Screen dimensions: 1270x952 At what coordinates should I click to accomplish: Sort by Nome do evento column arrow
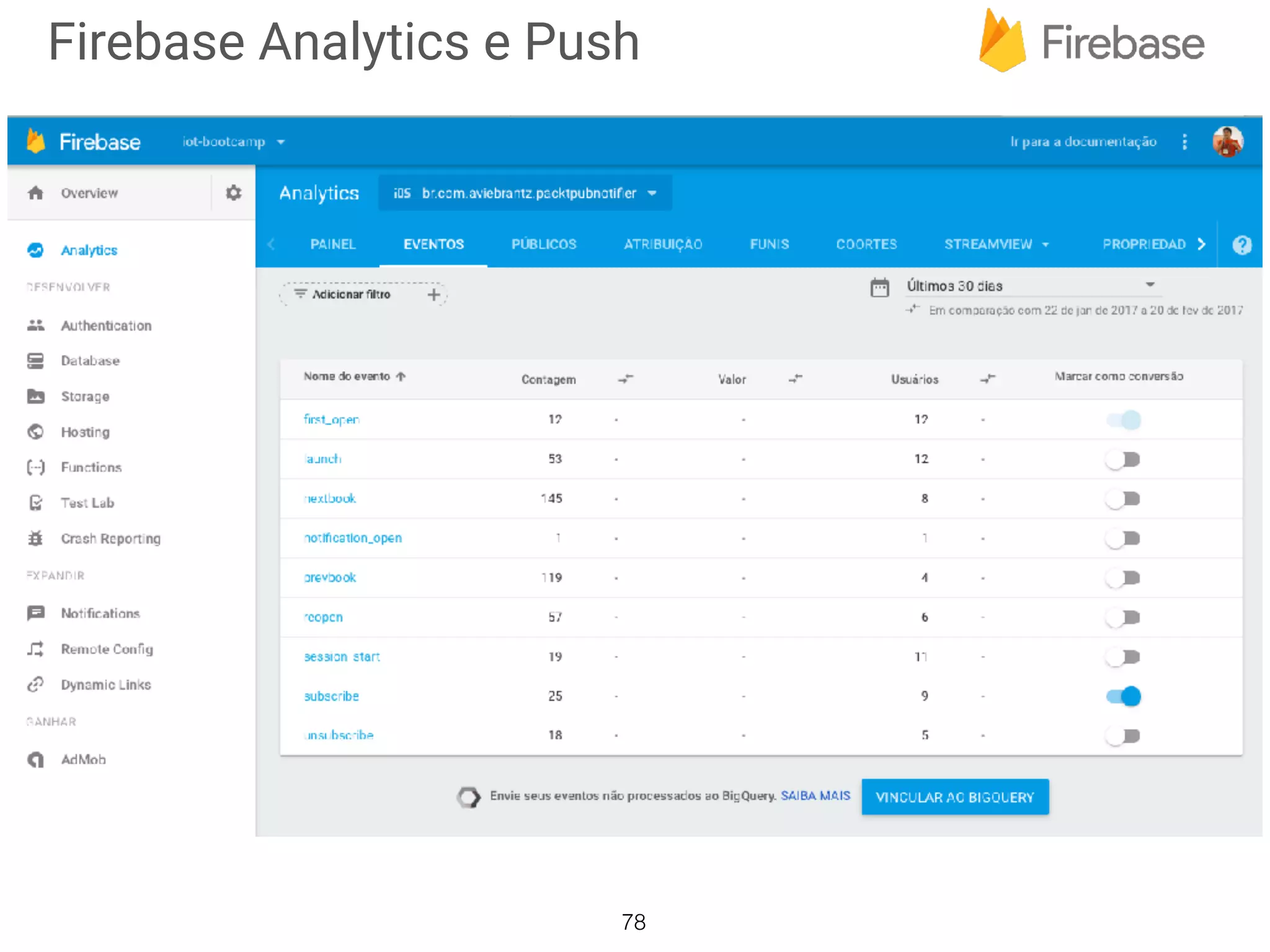pyautogui.click(x=401, y=376)
